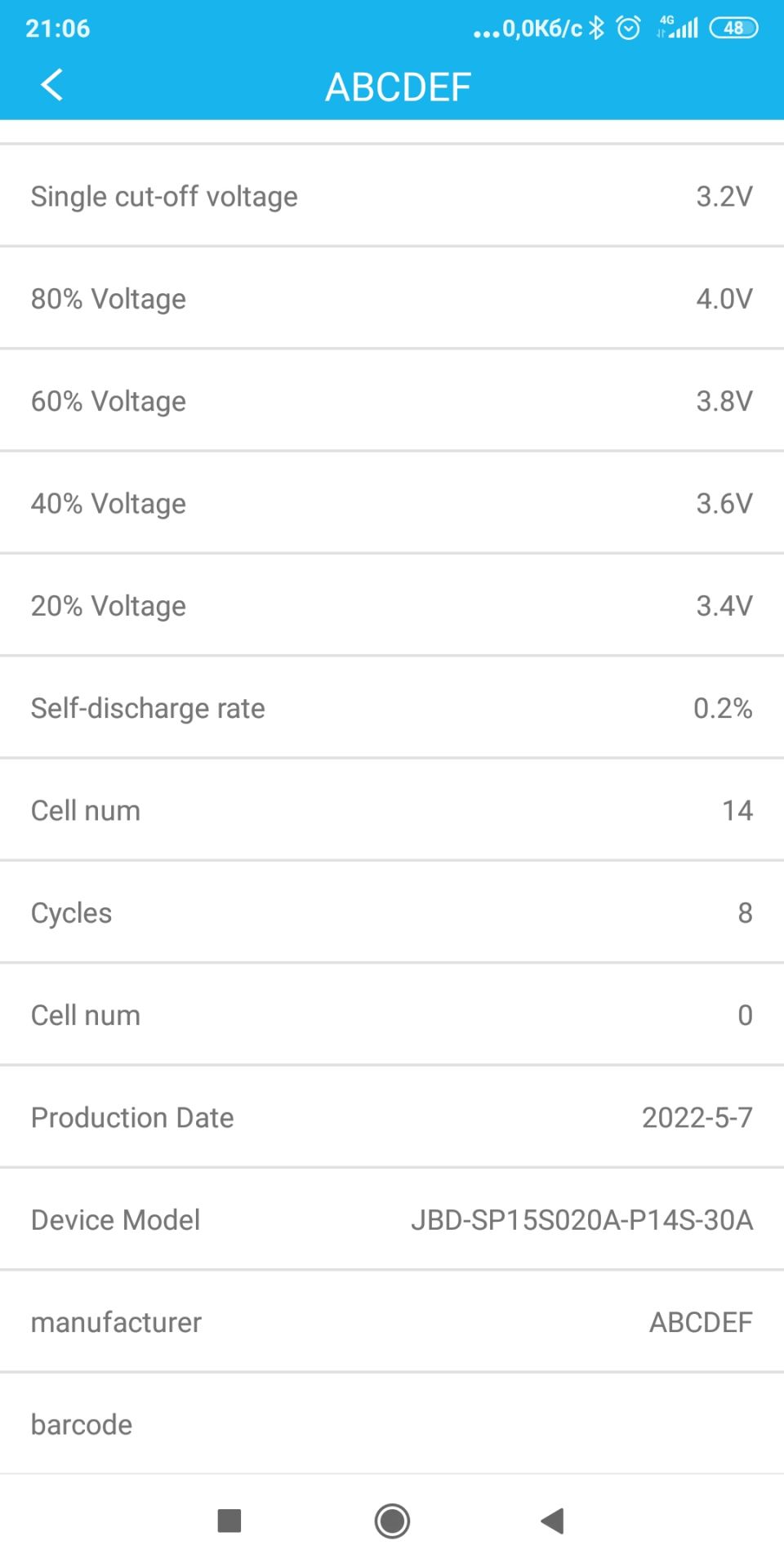Tap the ABCDEF page title
This screenshot has width=784, height=1568.
(398, 87)
